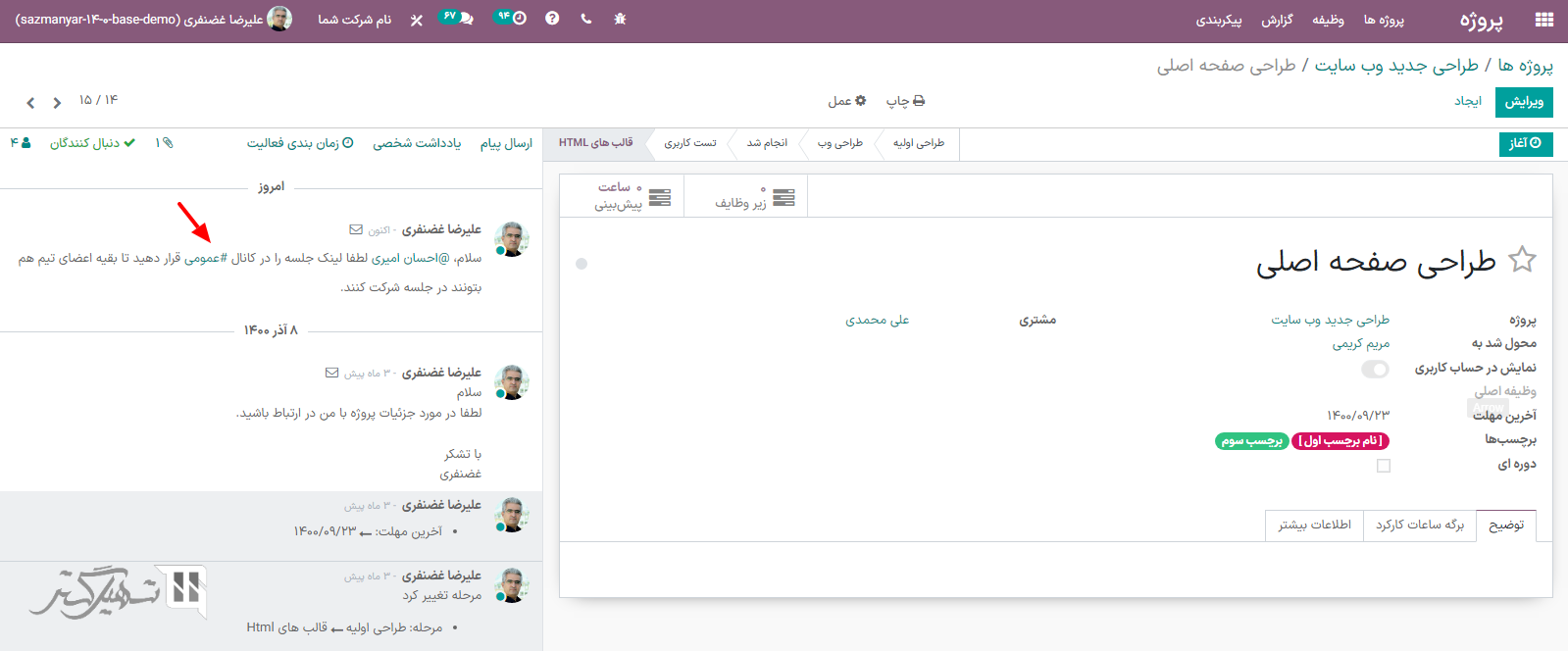This screenshot has height=651, width=1568.
Task: Click ارسال پیام to send message
Action: coord(506,143)
